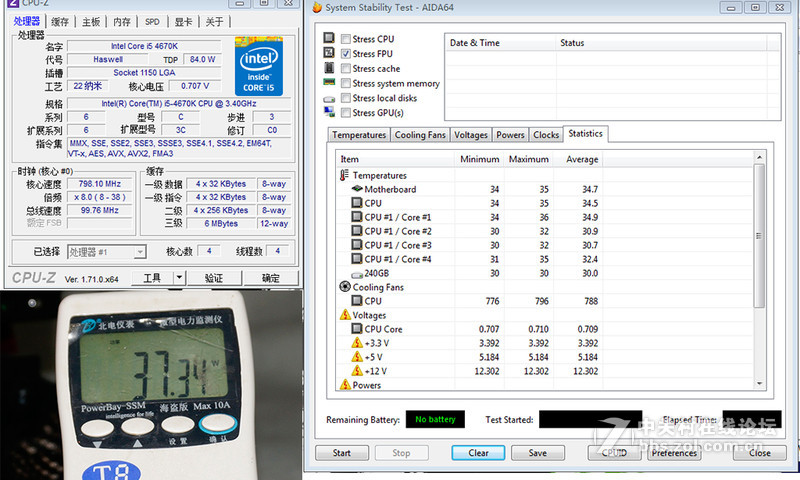Click the Minimum column header
Viewport: 800px width, 480px height.
pyautogui.click(x=480, y=159)
